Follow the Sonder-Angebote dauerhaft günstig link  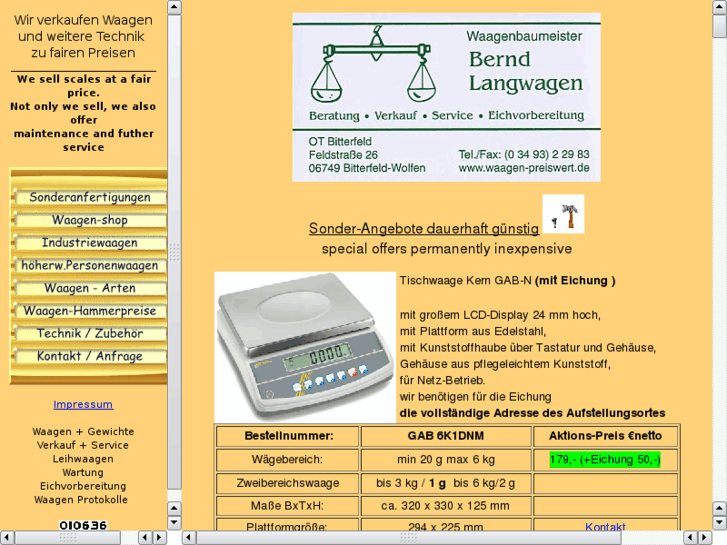click(424, 229)
